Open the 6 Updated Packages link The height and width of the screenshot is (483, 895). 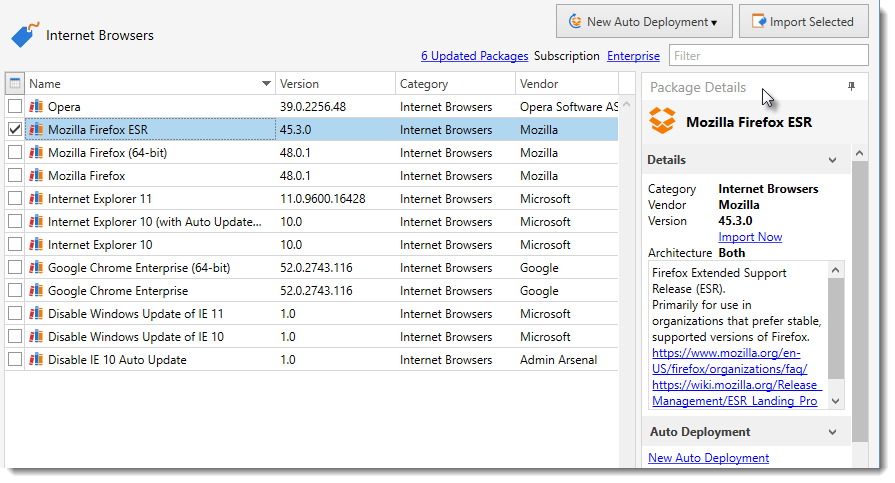click(474, 56)
